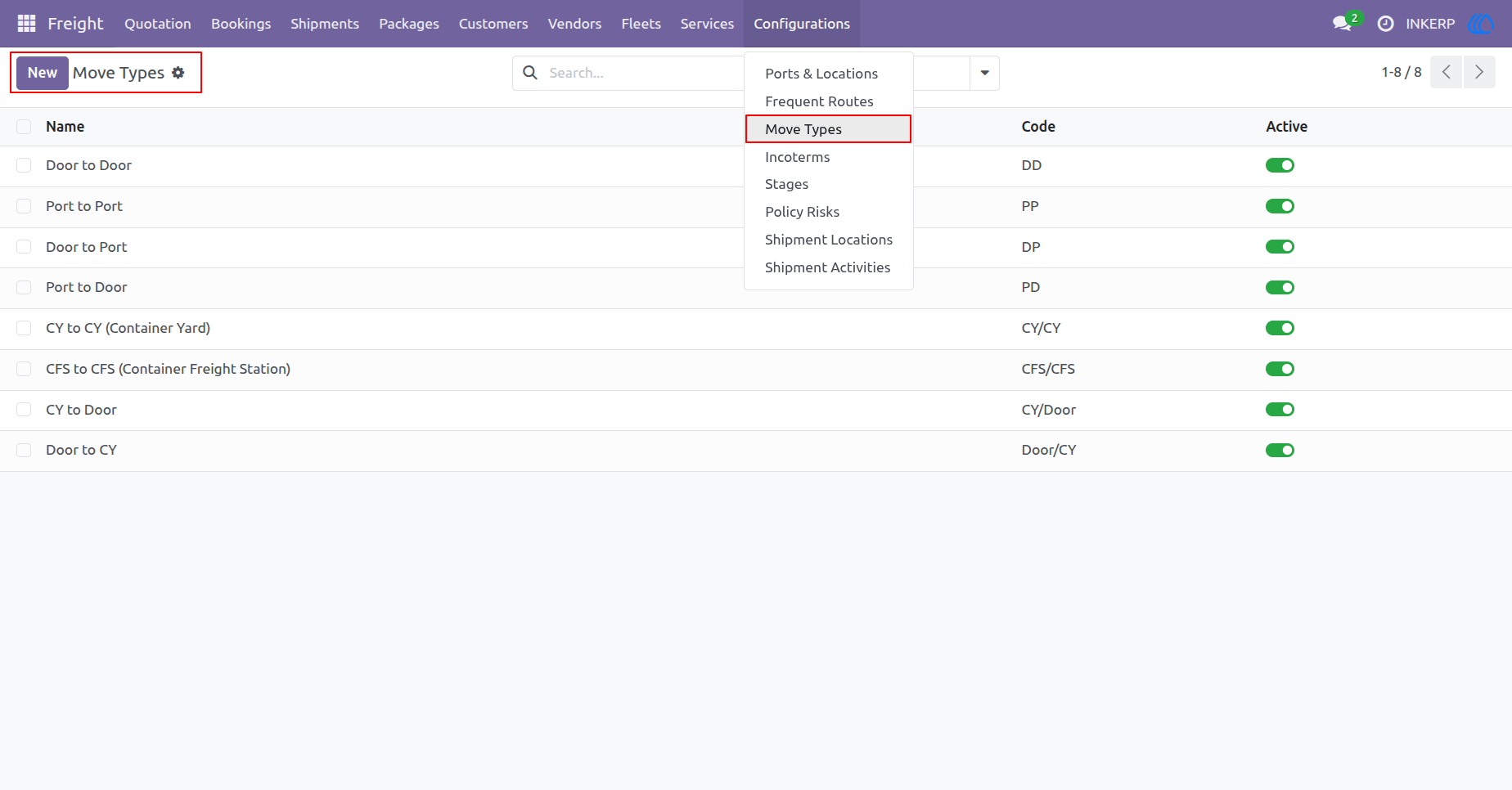Disable the Active toggle for PD

point(1280,287)
